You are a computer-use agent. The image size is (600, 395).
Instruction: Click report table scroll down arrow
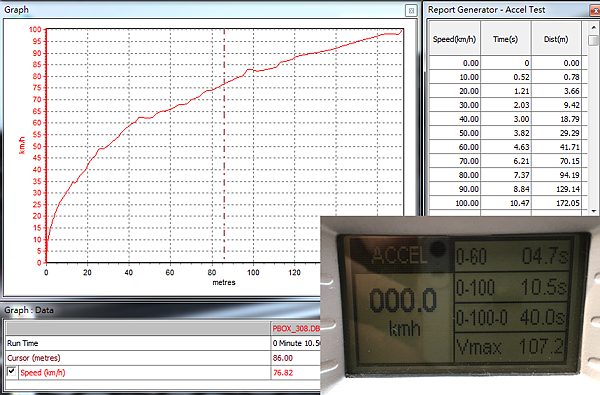[x=593, y=211]
